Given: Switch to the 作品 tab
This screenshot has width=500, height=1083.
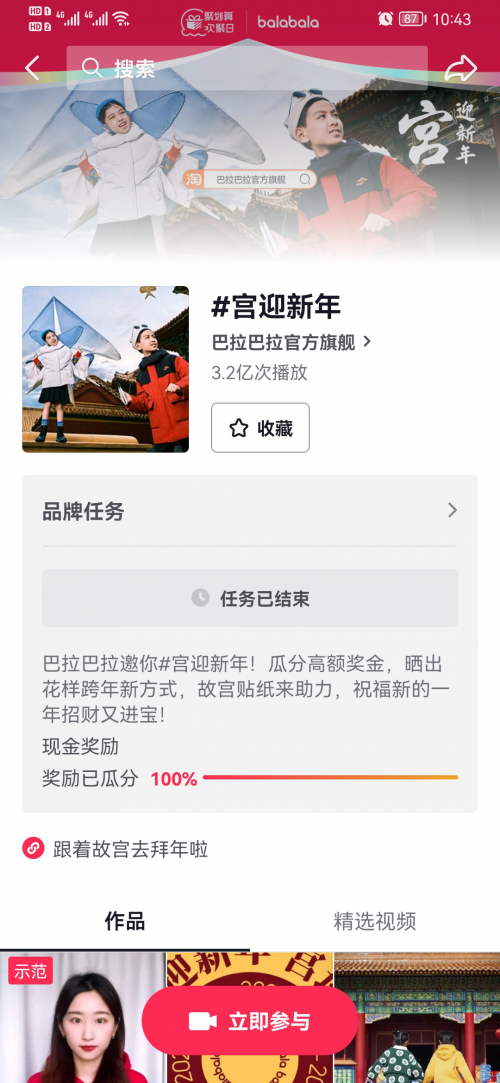Looking at the screenshot, I should click(x=125, y=921).
